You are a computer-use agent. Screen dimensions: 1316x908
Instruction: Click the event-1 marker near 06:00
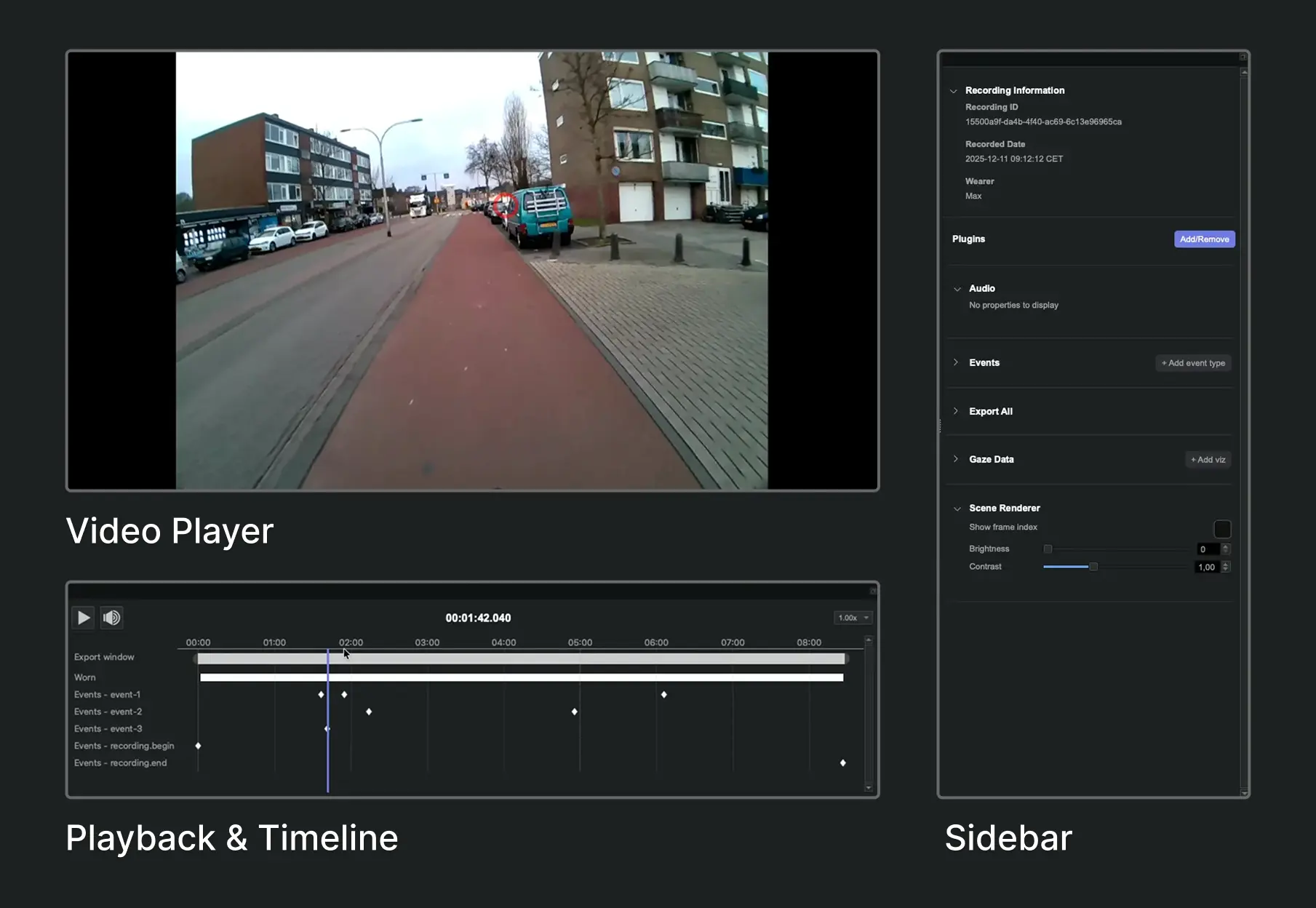[x=663, y=695]
